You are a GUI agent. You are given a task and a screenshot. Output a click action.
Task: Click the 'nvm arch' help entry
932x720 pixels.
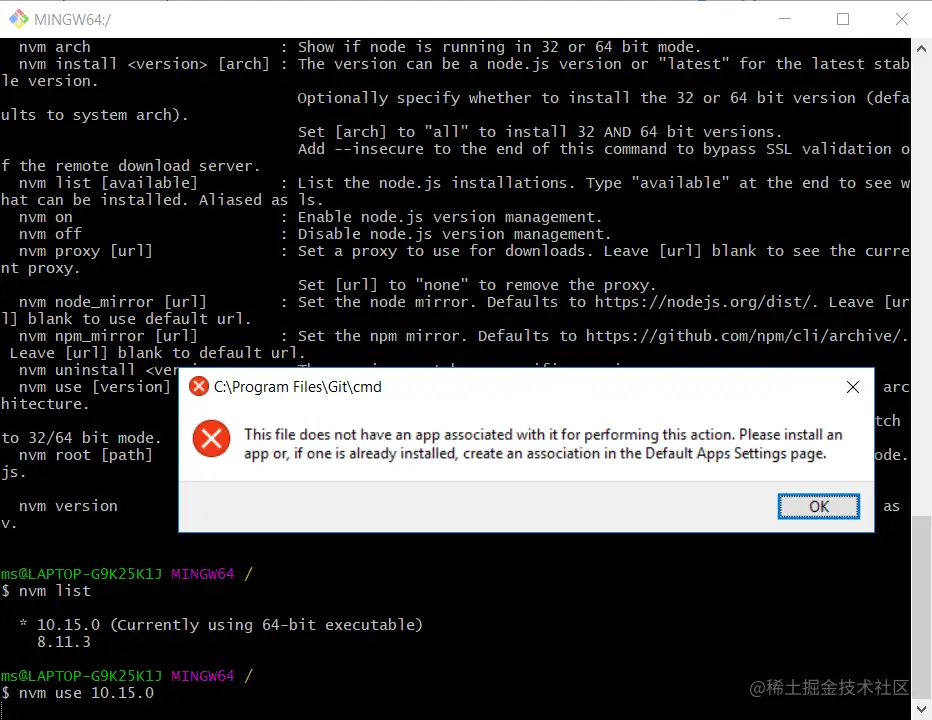55,47
